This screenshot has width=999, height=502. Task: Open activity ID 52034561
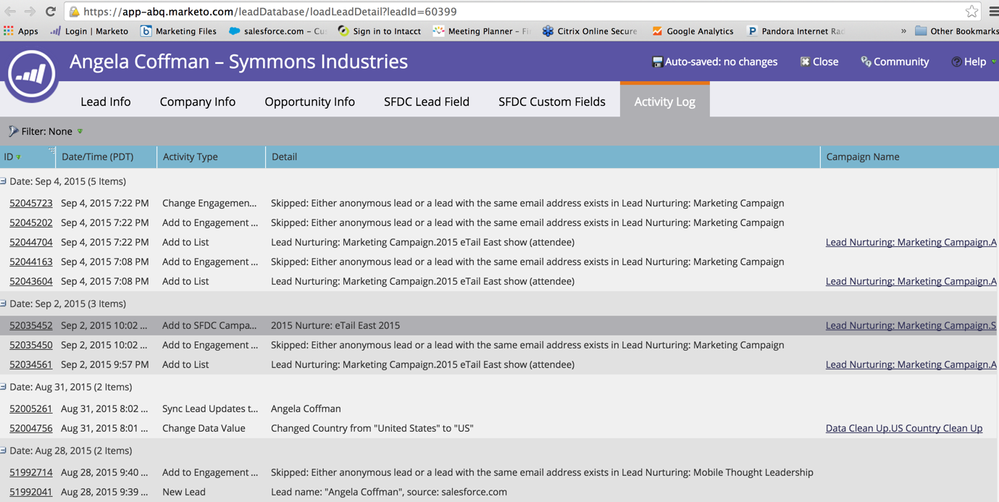[x=31, y=364]
